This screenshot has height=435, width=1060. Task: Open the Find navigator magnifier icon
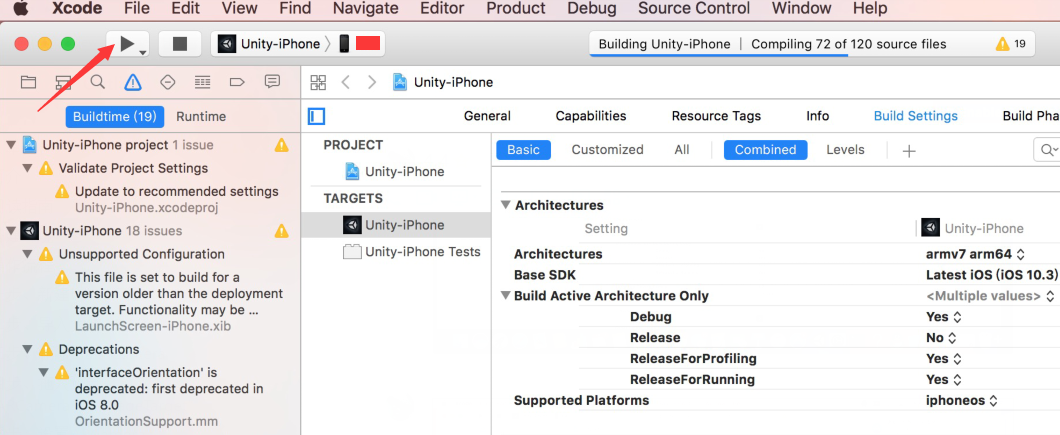[98, 82]
